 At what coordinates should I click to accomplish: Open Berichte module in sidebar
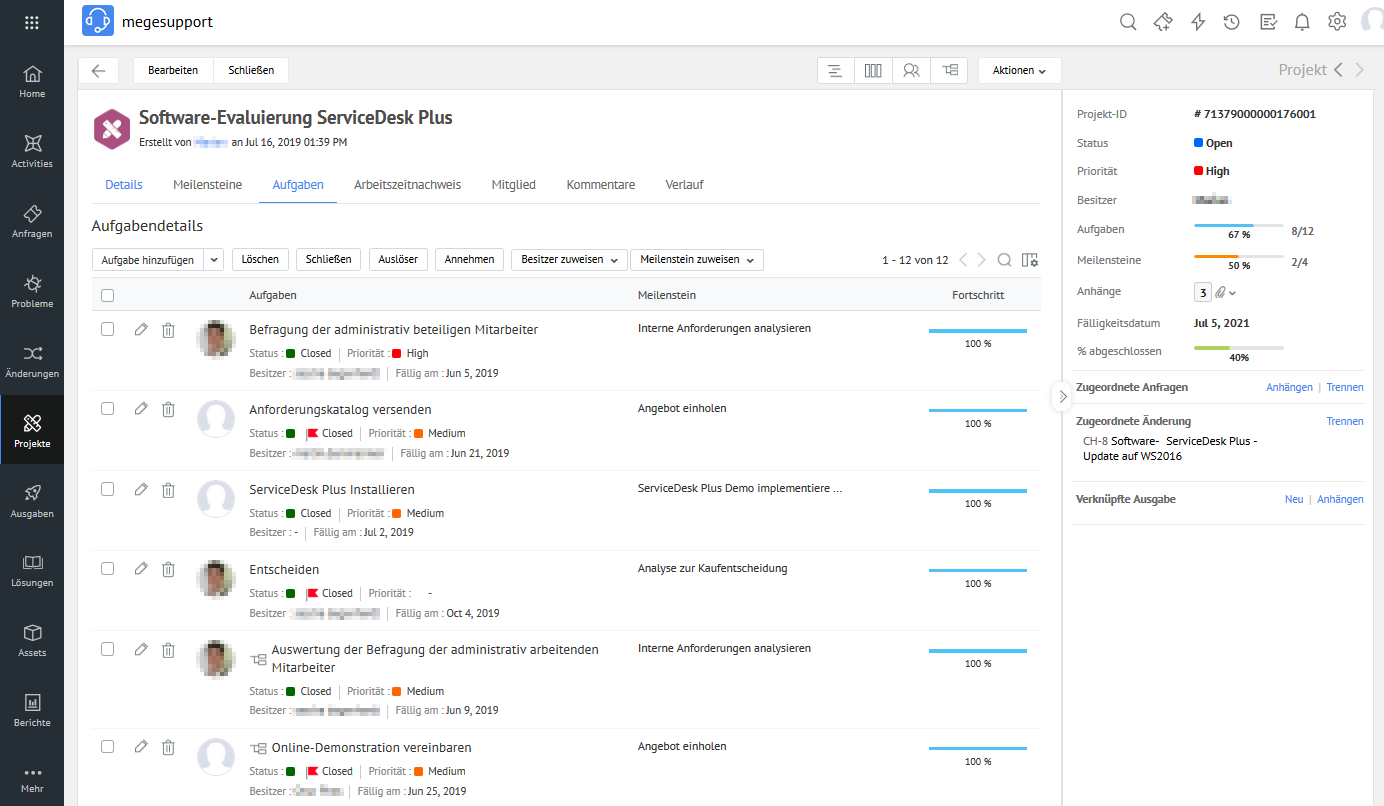point(32,711)
